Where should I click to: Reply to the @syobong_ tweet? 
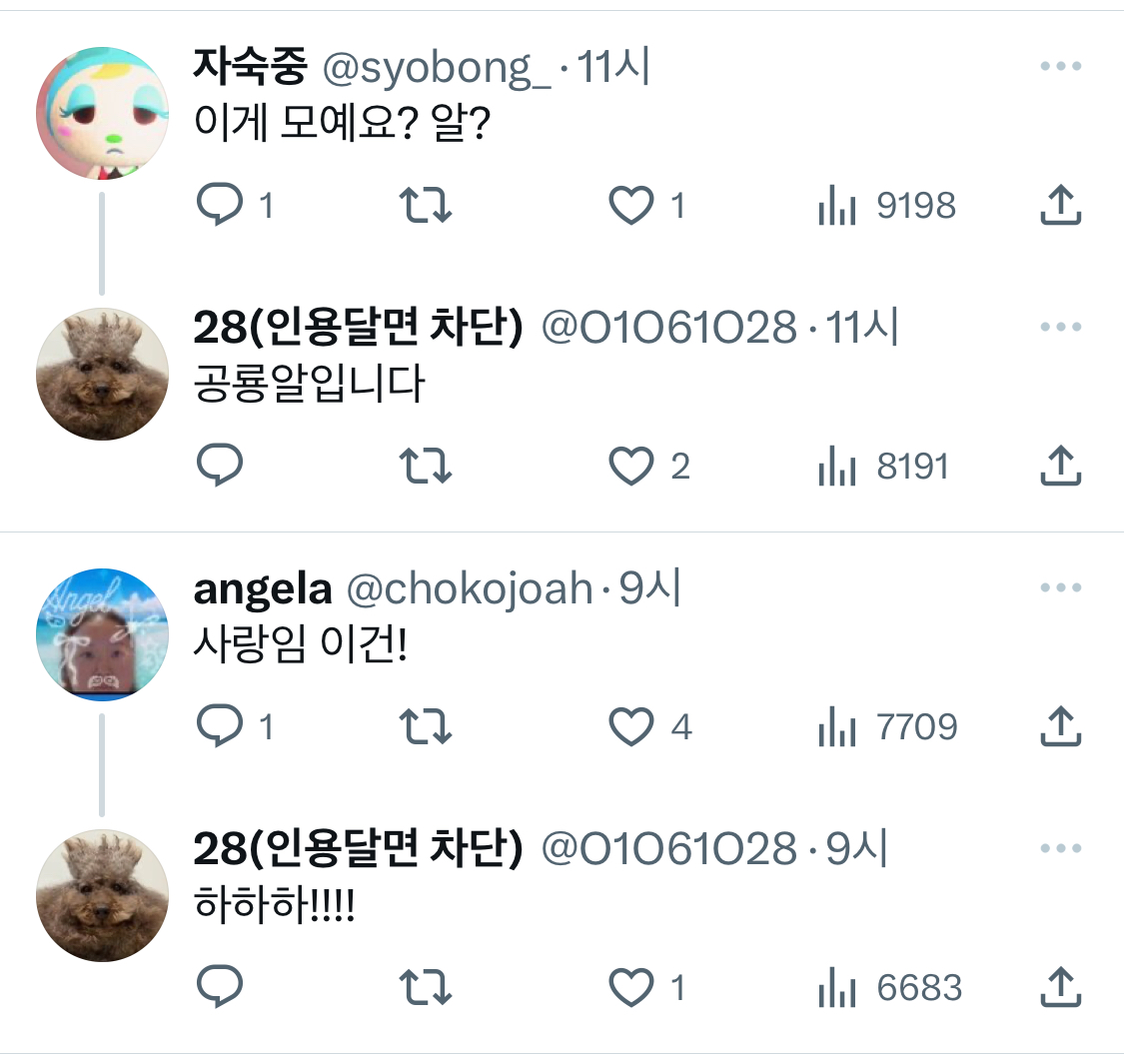point(220,205)
